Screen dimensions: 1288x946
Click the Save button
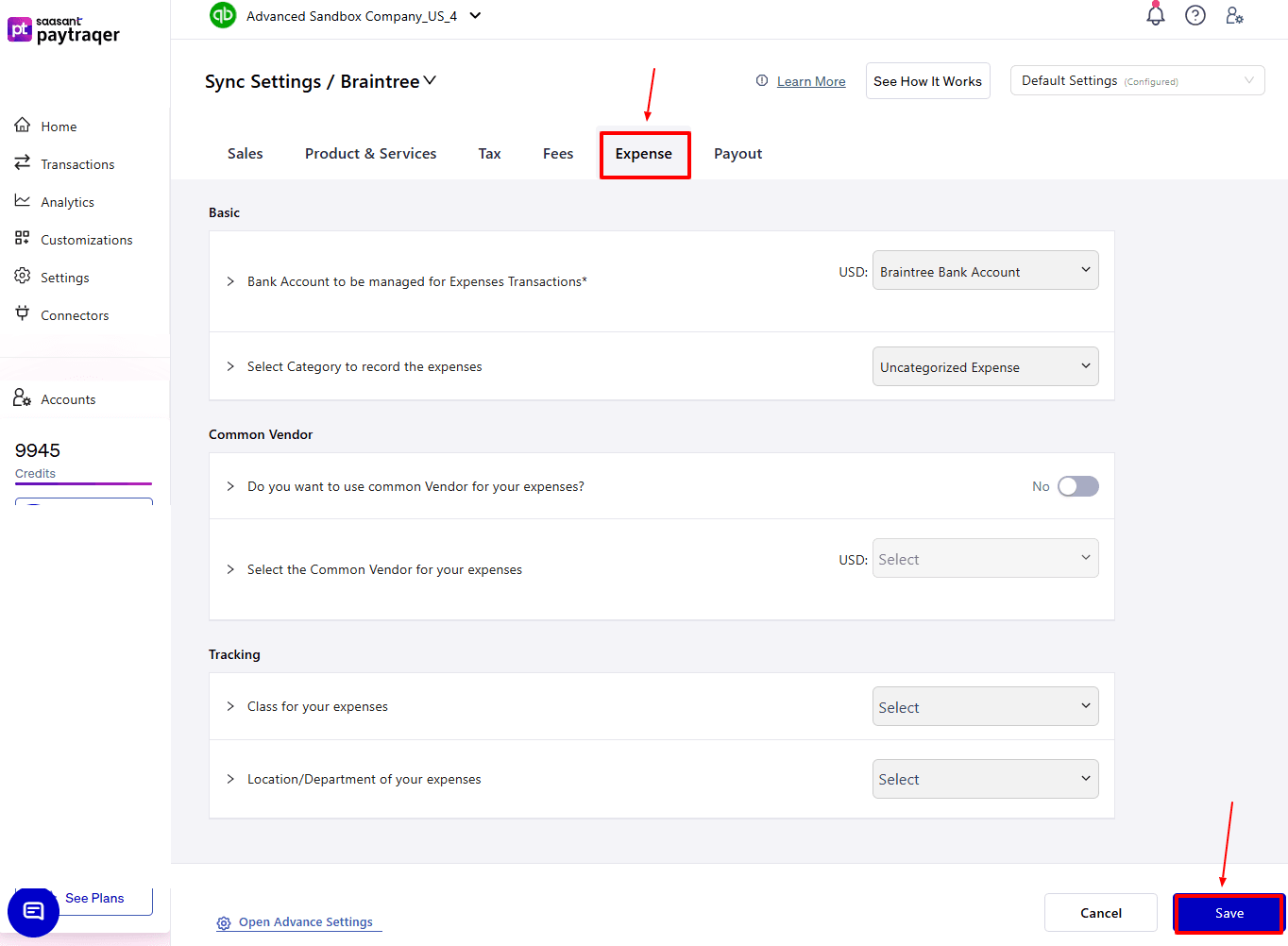[1229, 913]
